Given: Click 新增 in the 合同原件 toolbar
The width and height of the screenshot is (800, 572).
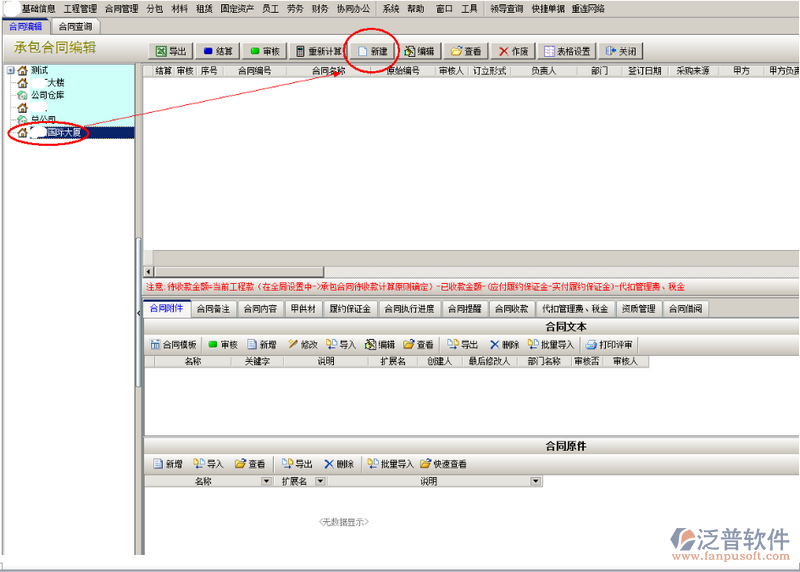Looking at the screenshot, I should [168, 464].
